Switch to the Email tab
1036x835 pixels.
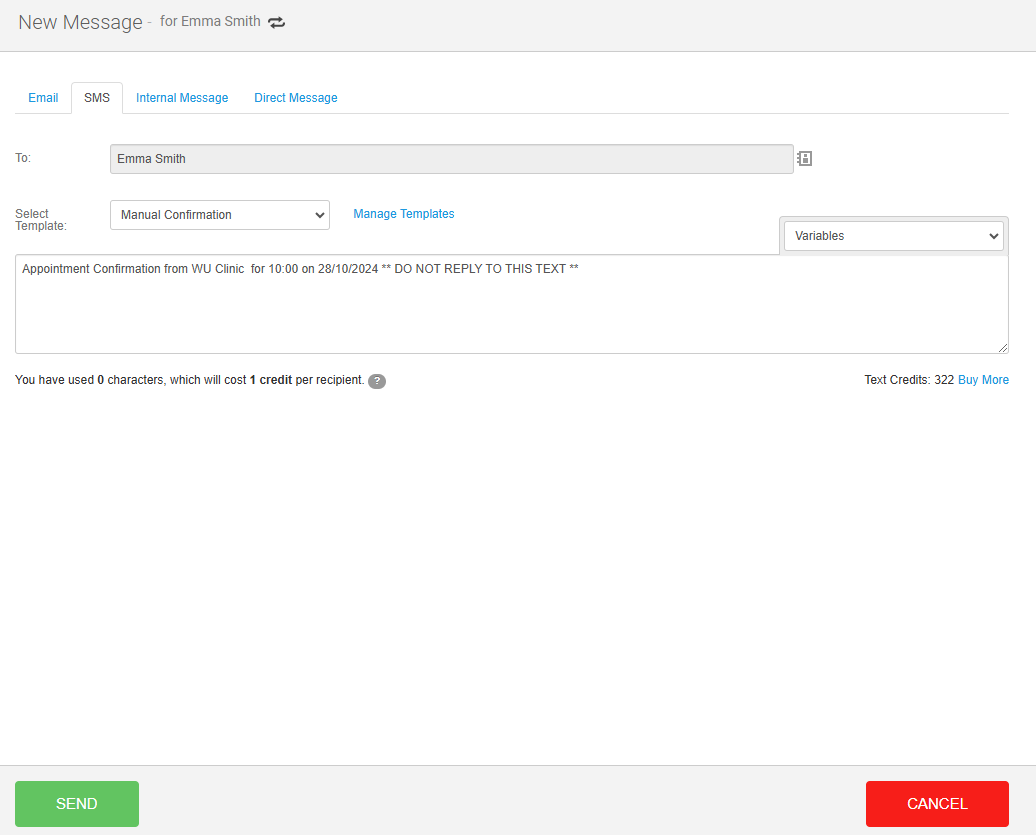point(43,98)
